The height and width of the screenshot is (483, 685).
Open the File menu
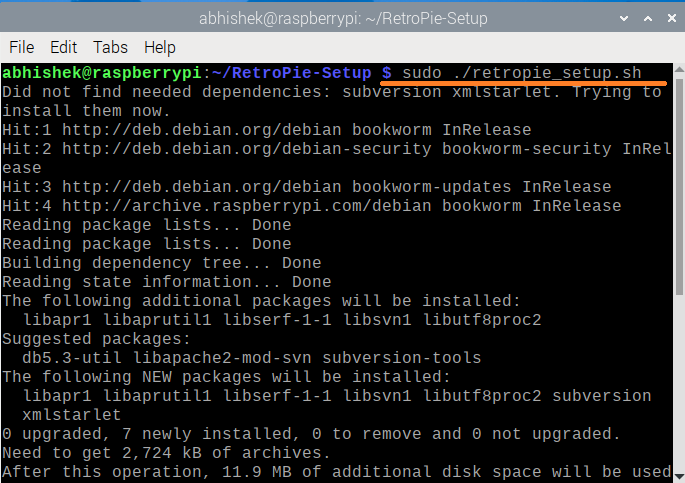pyautogui.click(x=21, y=47)
